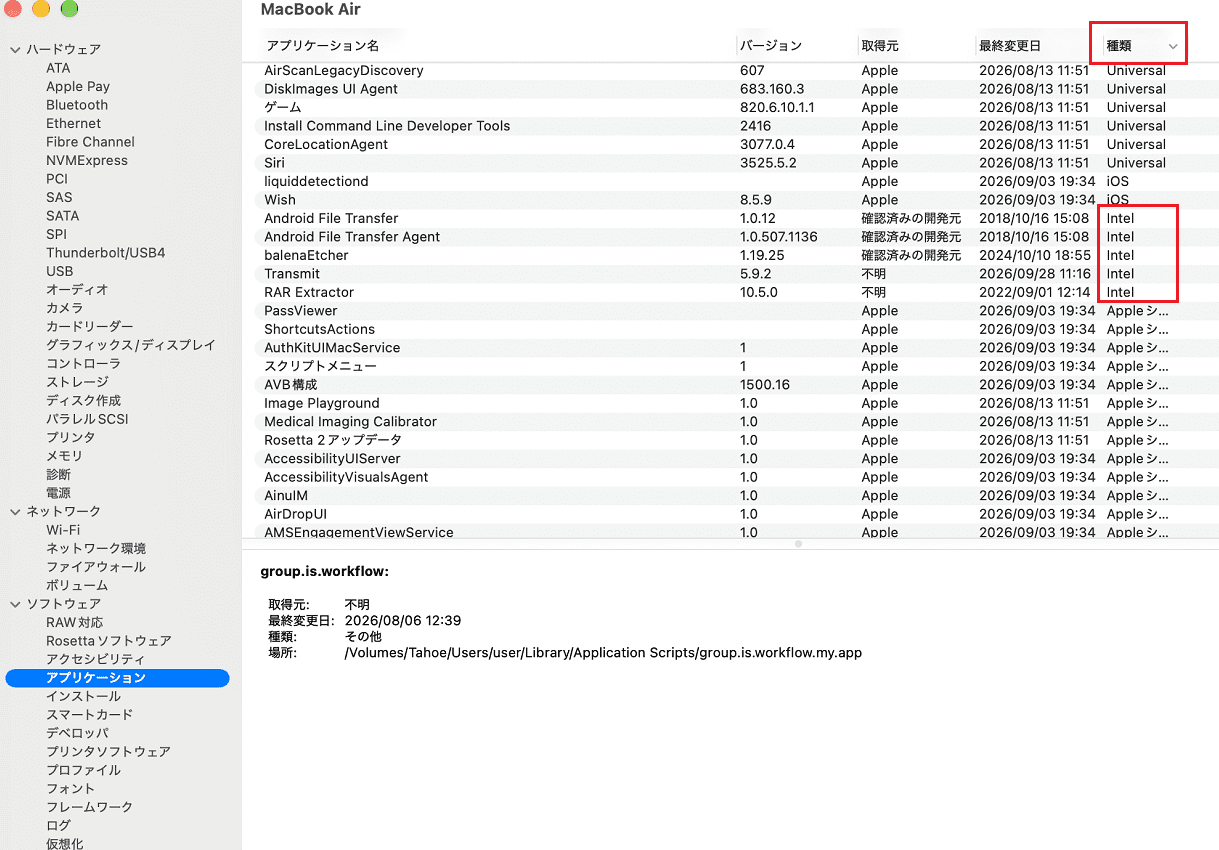Collapse the ハードウェア section chevron

coord(15,49)
